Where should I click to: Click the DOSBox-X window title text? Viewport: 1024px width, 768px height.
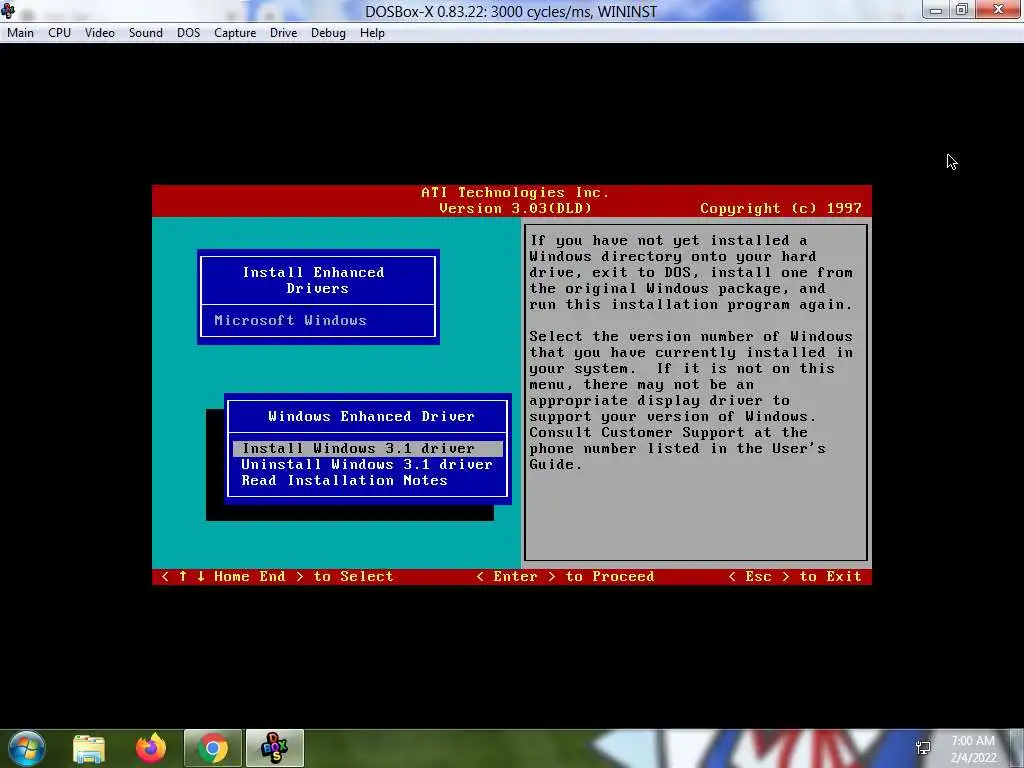tap(511, 12)
